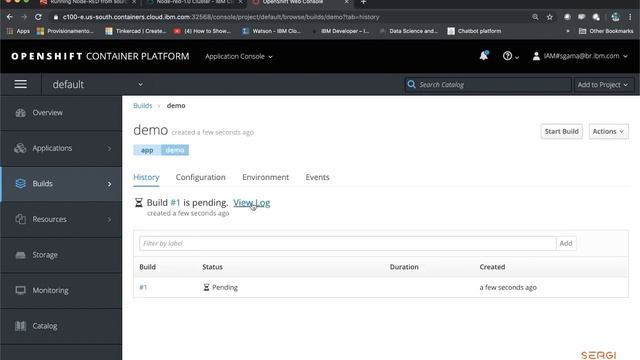Click the Overview sidebar icon
The image size is (640, 360).
pos(20,113)
